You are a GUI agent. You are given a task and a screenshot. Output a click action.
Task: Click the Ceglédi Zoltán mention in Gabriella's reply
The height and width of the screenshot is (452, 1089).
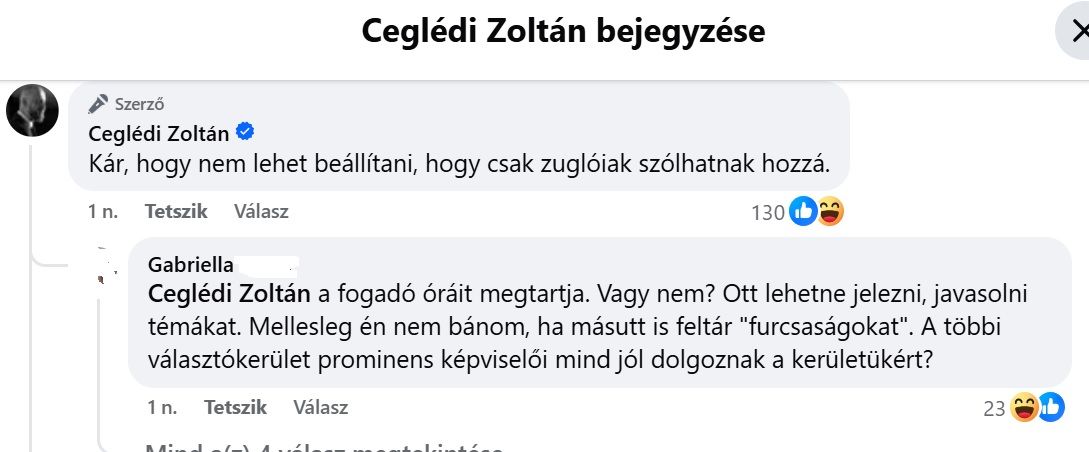(230, 295)
